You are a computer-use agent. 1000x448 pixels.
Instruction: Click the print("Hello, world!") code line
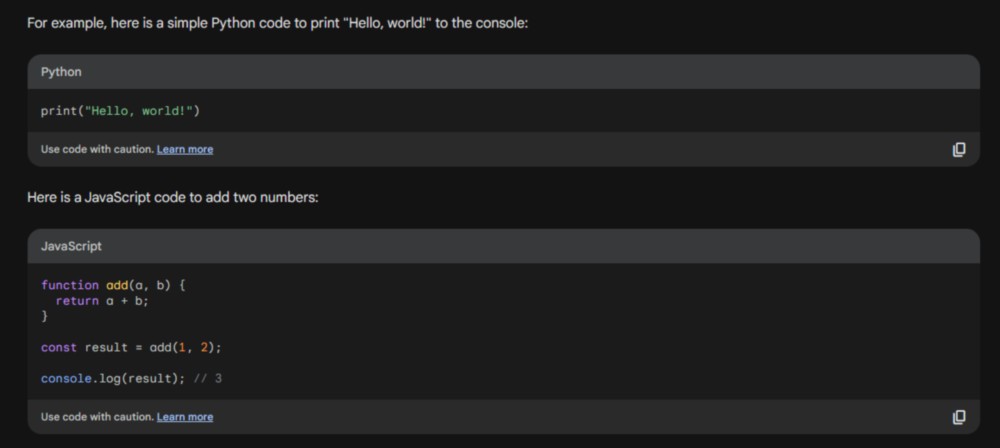pos(121,111)
